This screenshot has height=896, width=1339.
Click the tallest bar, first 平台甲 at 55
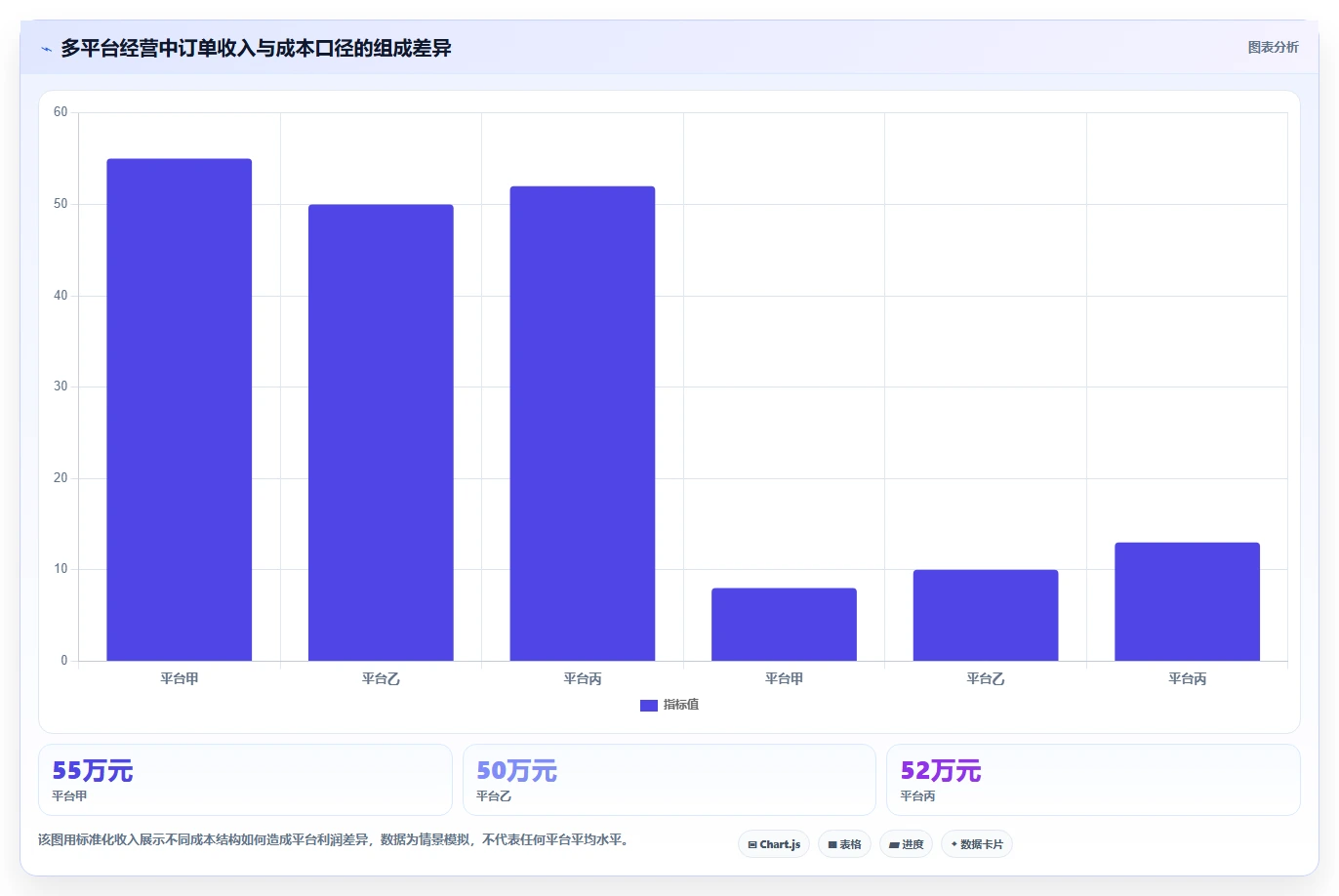180,410
